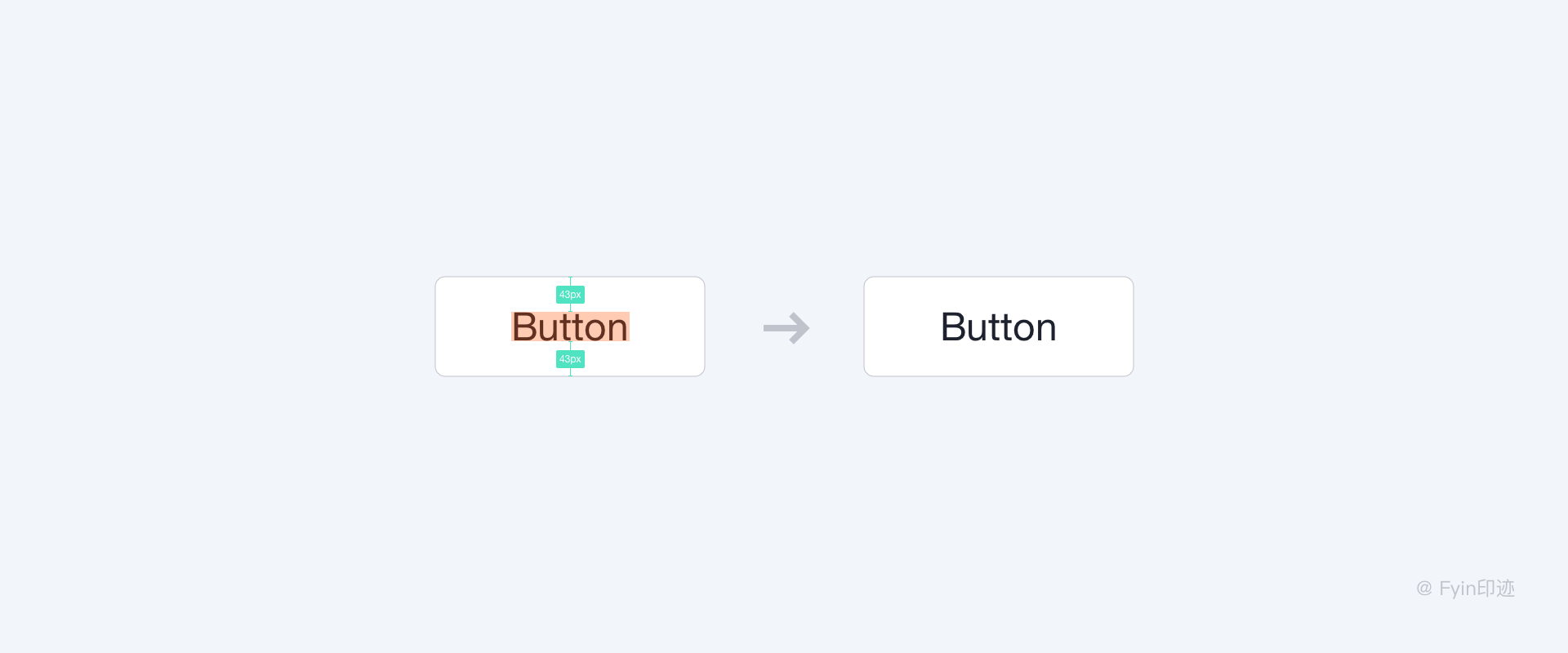
Task: Click white space left of highlighted Button text
Action: 474,326
